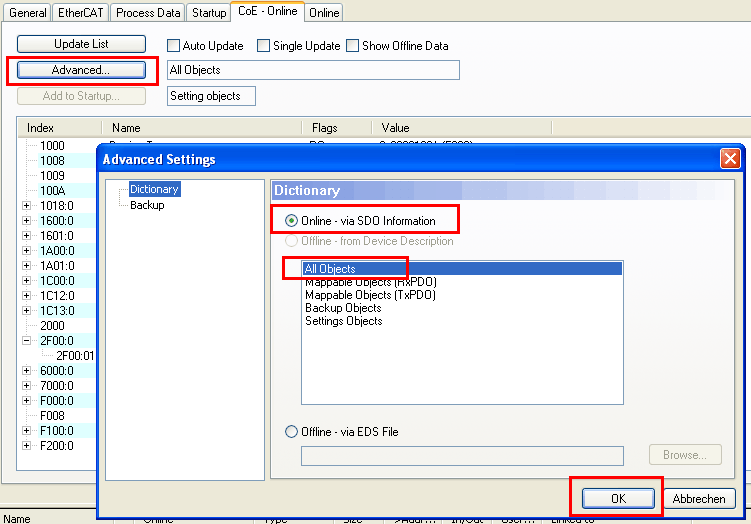751x524 pixels.
Task: Click the disabled Browse... button
Action: (x=685, y=455)
